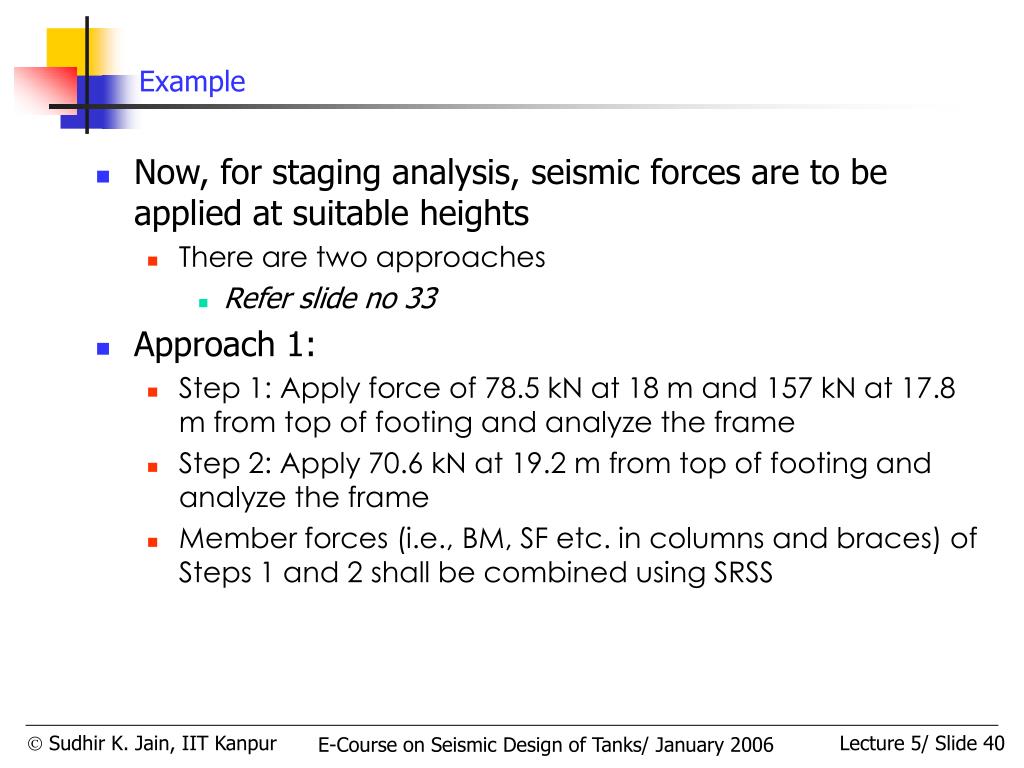The image size is (1024, 768).
Task: Click 'There are two approaches' text
Action: click(362, 257)
